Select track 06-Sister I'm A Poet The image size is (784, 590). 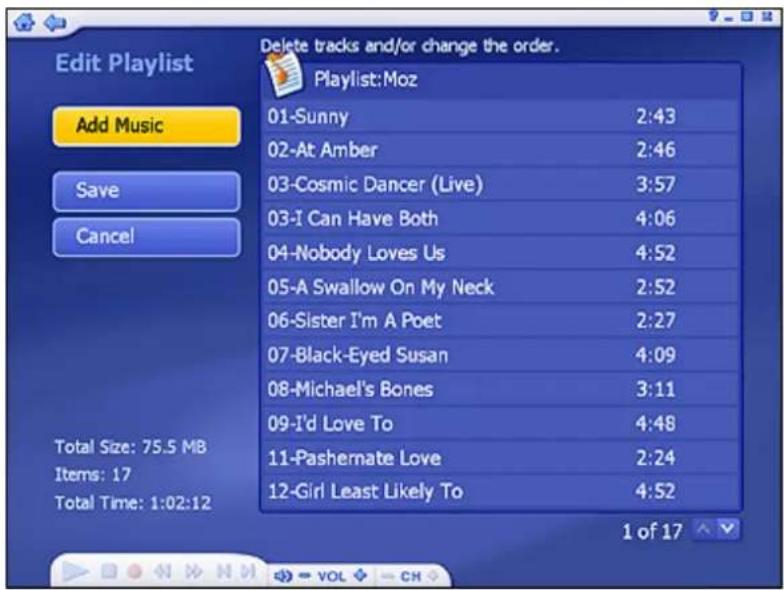pyautogui.click(x=500, y=320)
